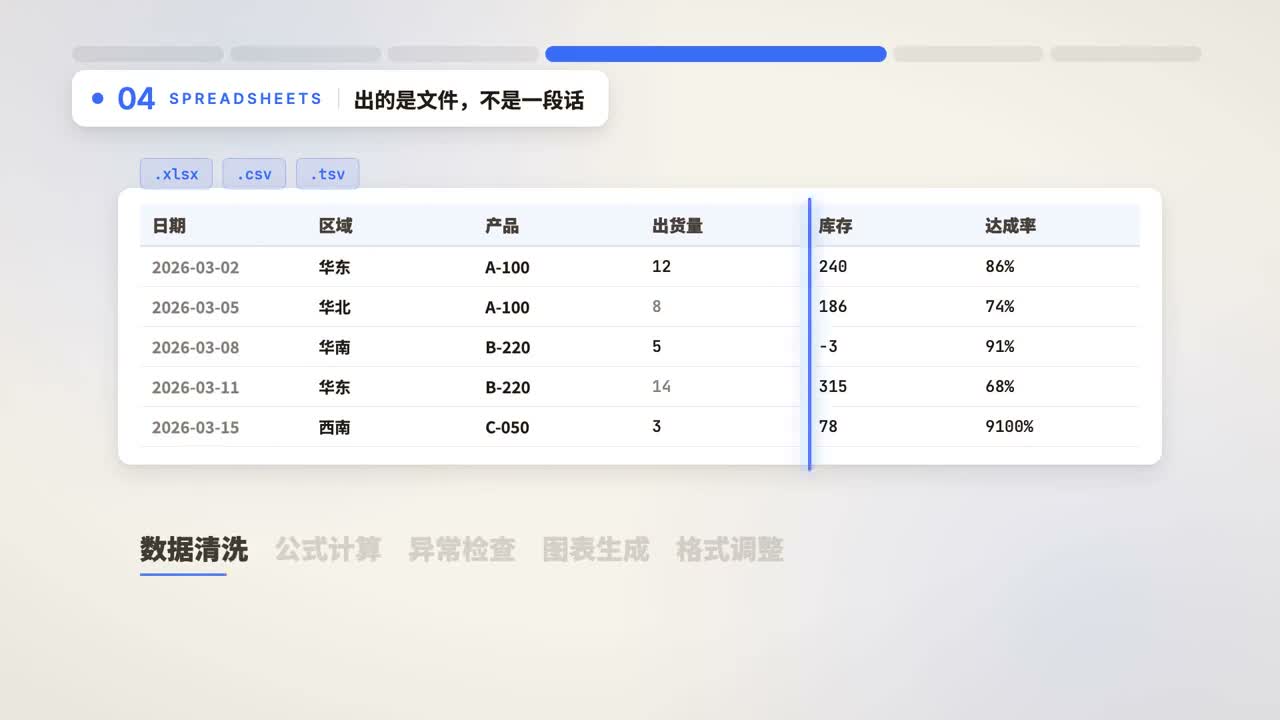Select the date cell 2026-03-05
Image resolution: width=1280 pixels, height=720 pixels.
click(x=196, y=307)
